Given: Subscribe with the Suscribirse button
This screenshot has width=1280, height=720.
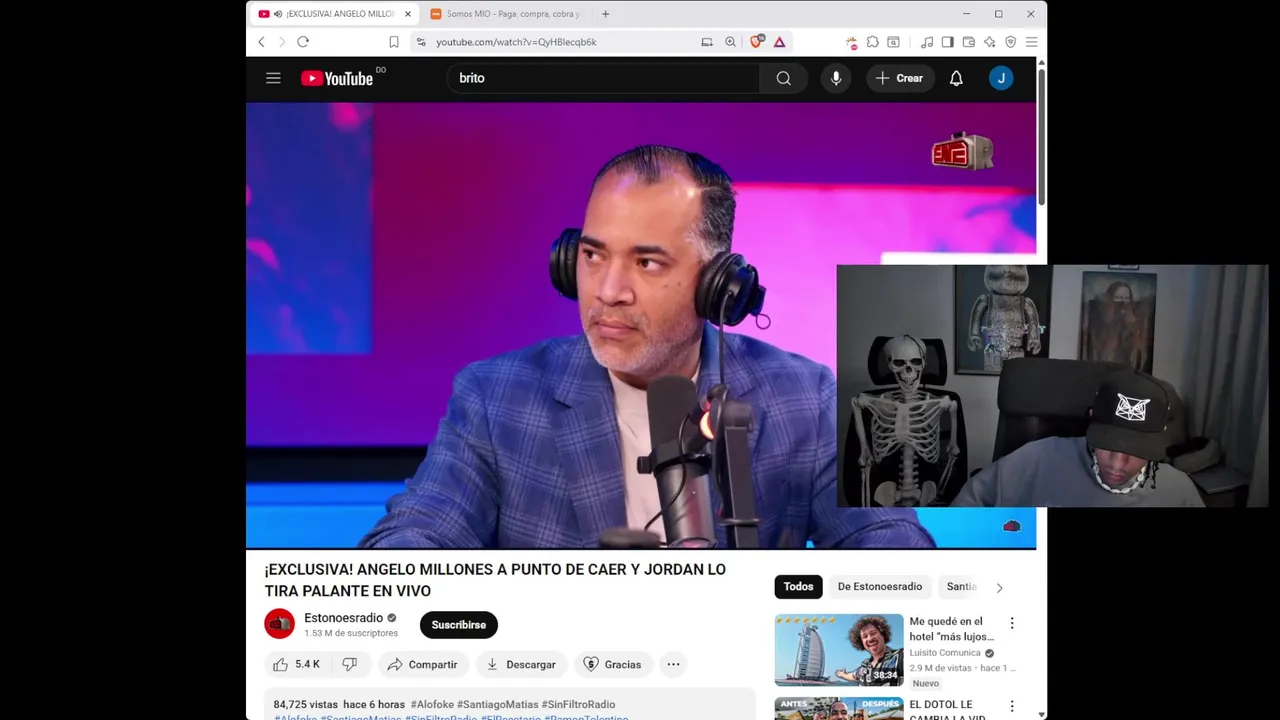Looking at the screenshot, I should tap(459, 625).
